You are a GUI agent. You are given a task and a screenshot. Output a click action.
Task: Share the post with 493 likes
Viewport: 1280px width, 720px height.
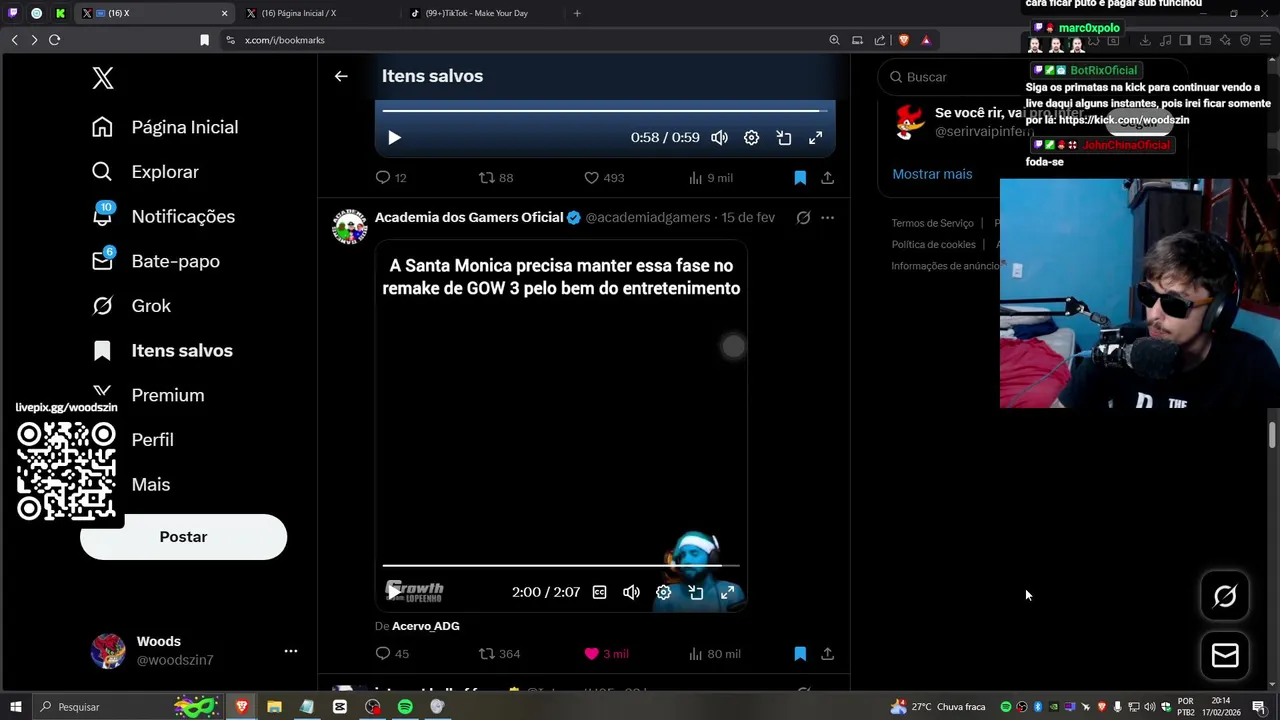tap(828, 178)
